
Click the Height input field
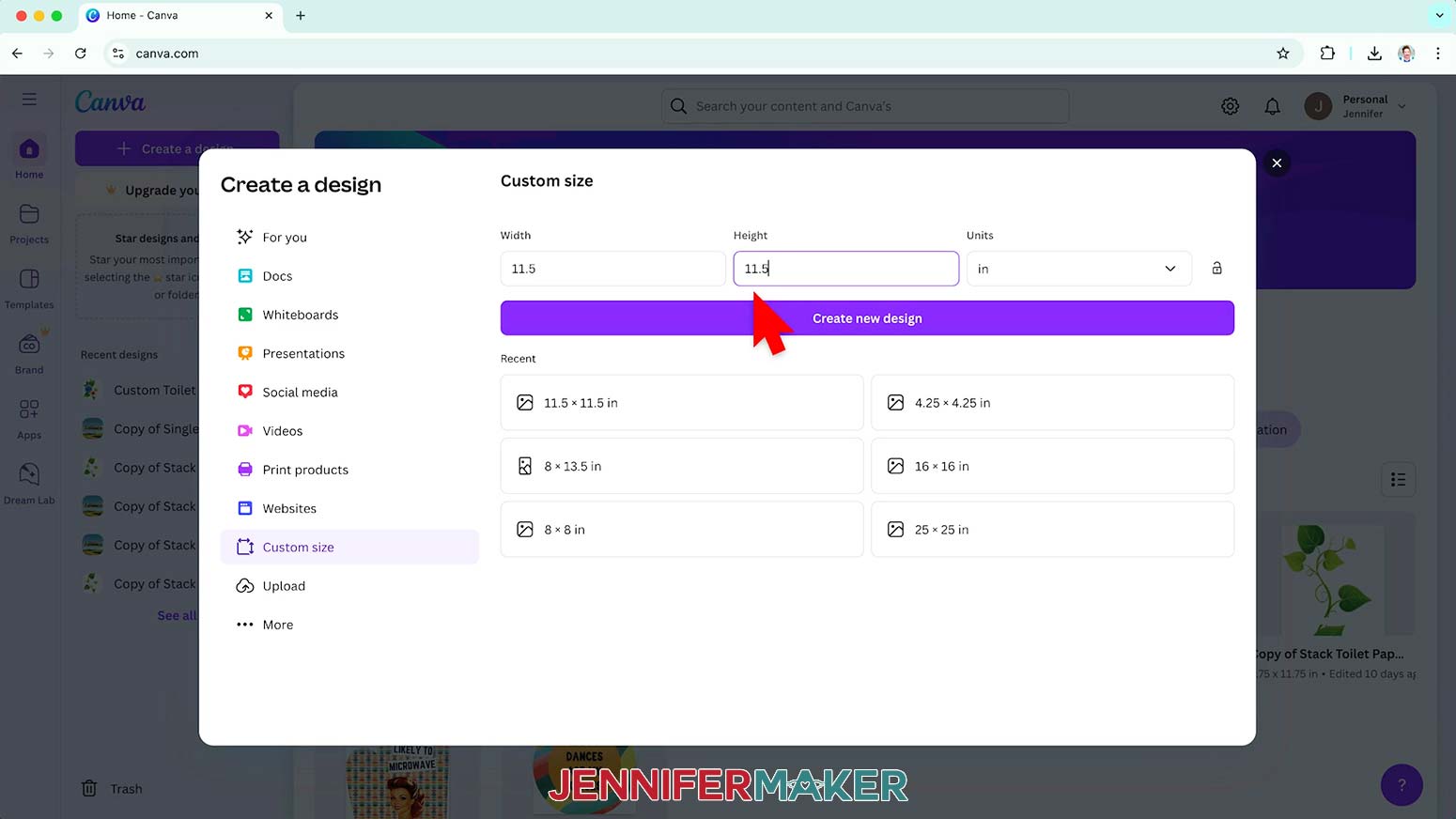point(845,269)
